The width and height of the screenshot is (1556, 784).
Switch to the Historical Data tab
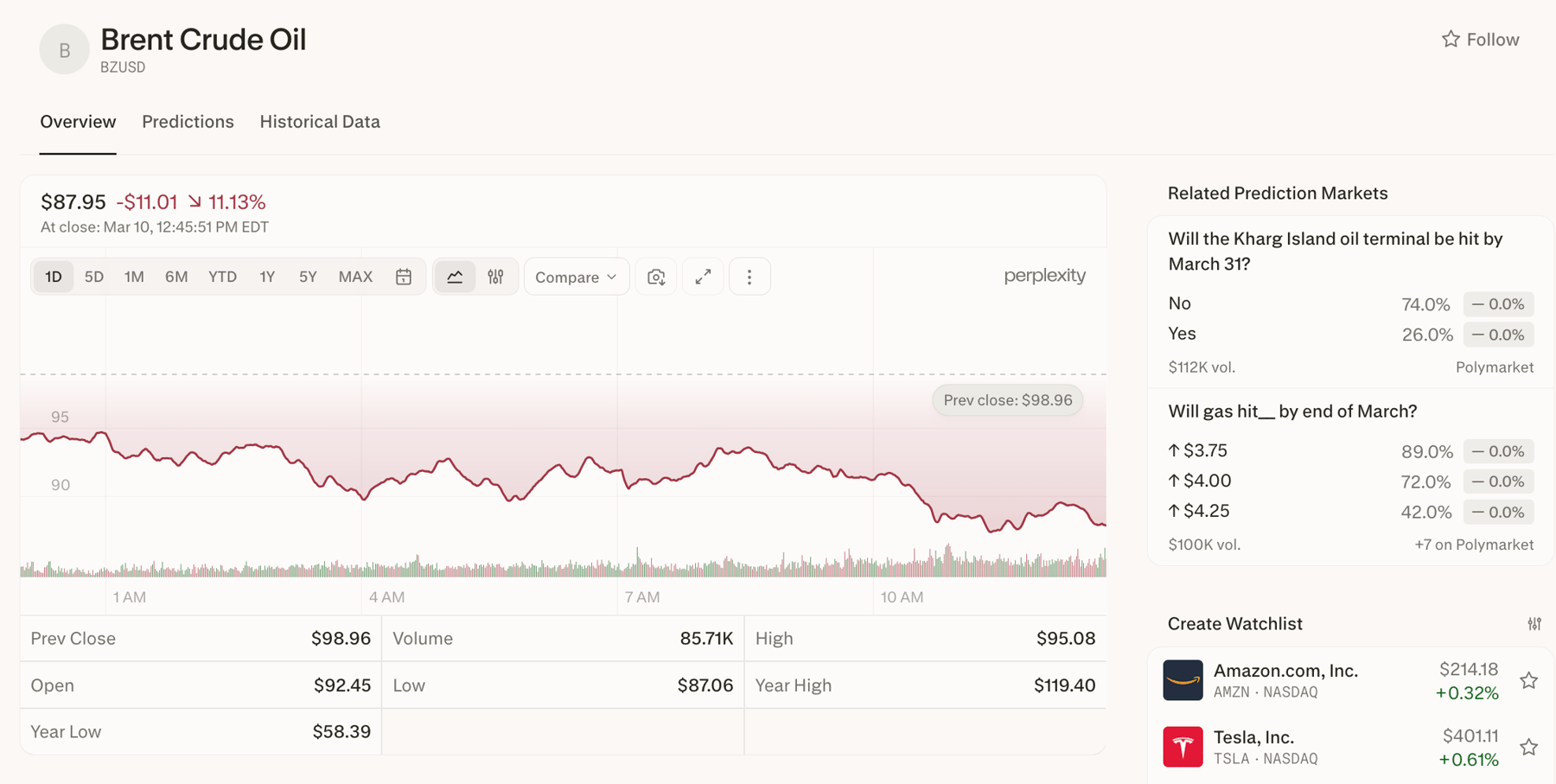pyautogui.click(x=320, y=122)
